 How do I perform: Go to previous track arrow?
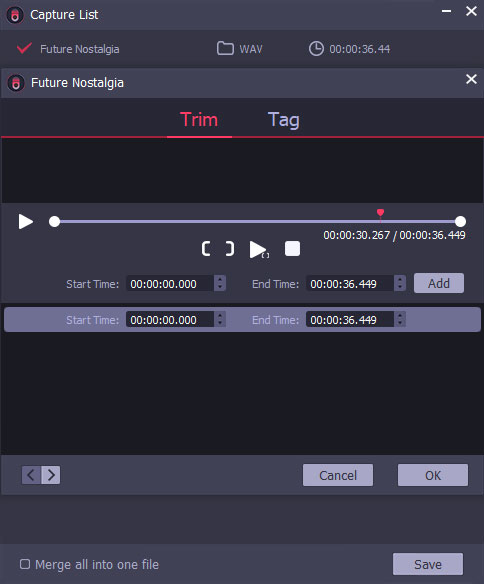click(x=31, y=475)
